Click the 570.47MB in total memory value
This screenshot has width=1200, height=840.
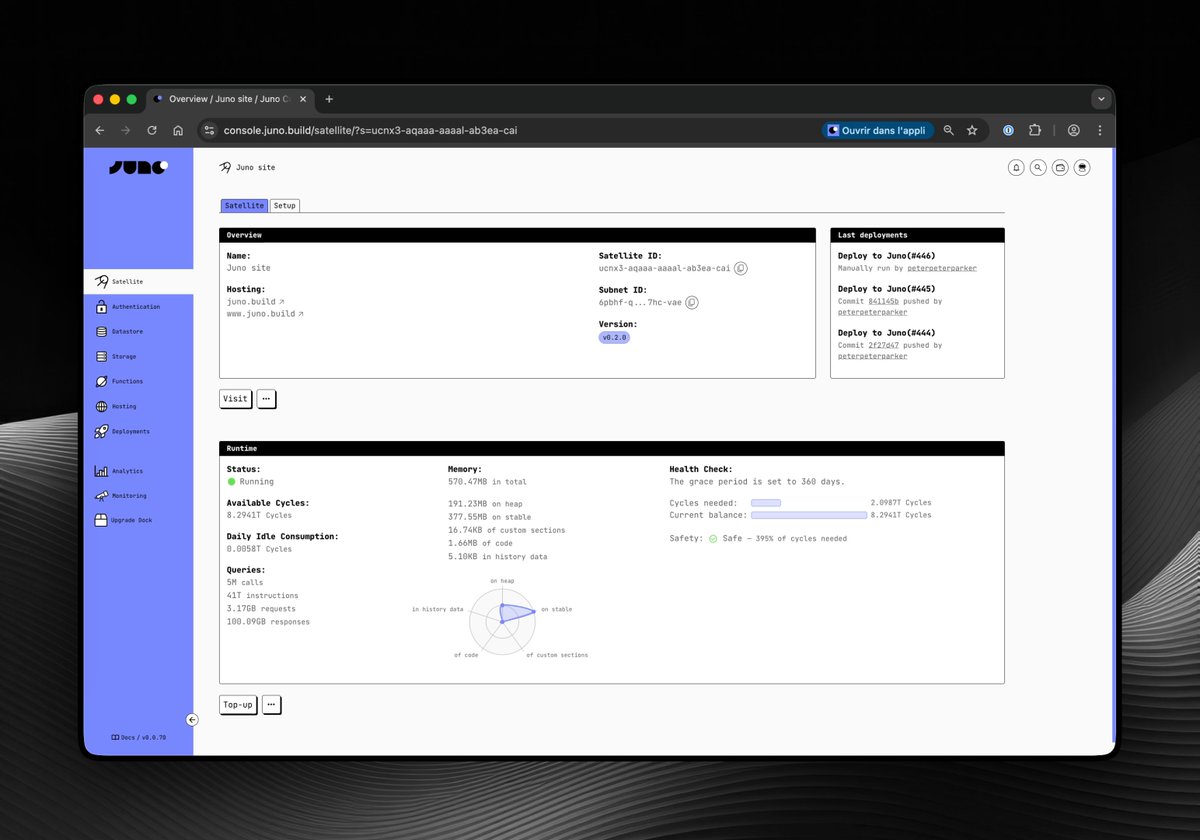pyautogui.click(x=487, y=481)
